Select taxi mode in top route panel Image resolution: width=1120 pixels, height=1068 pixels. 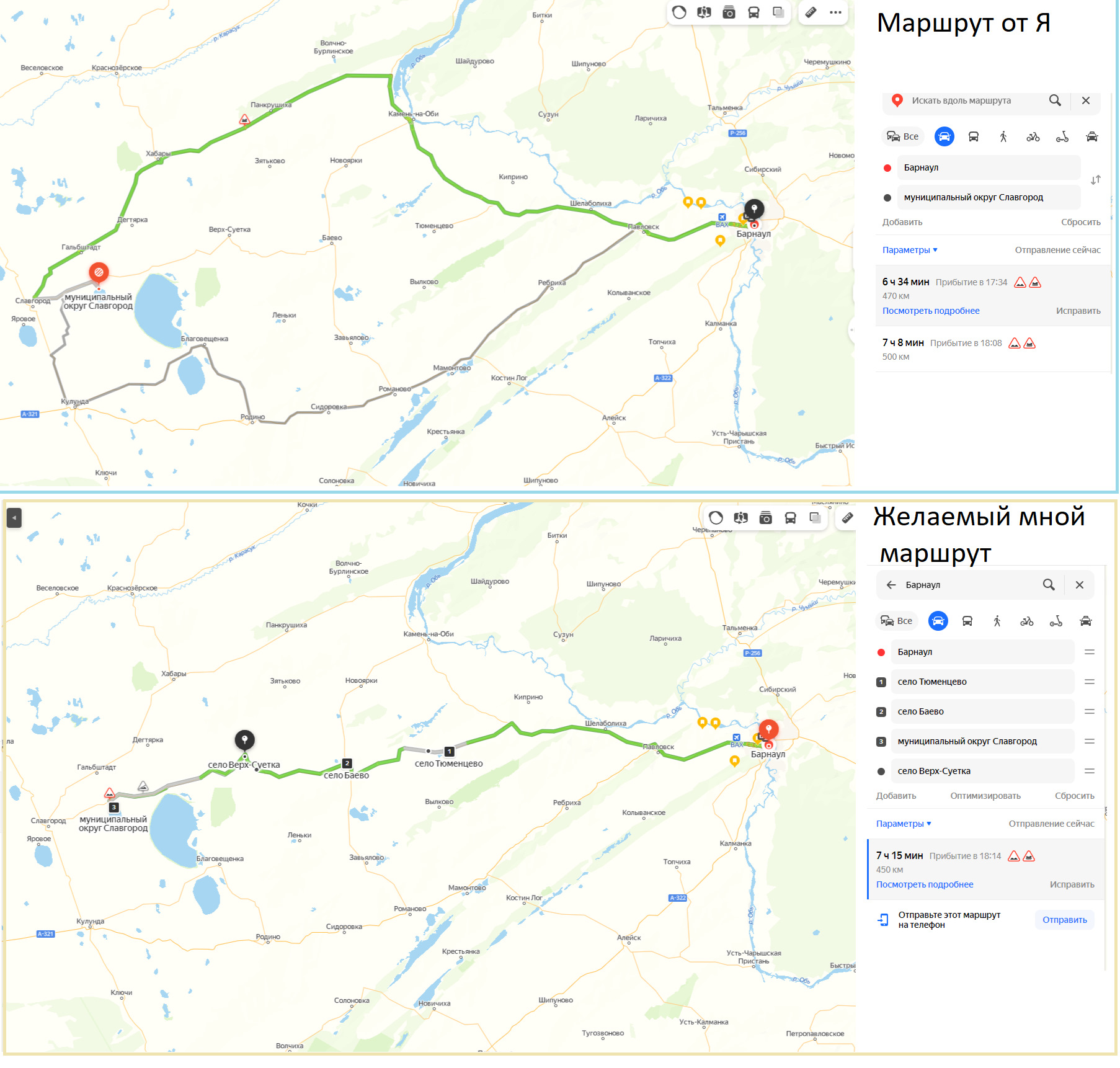tap(1092, 136)
